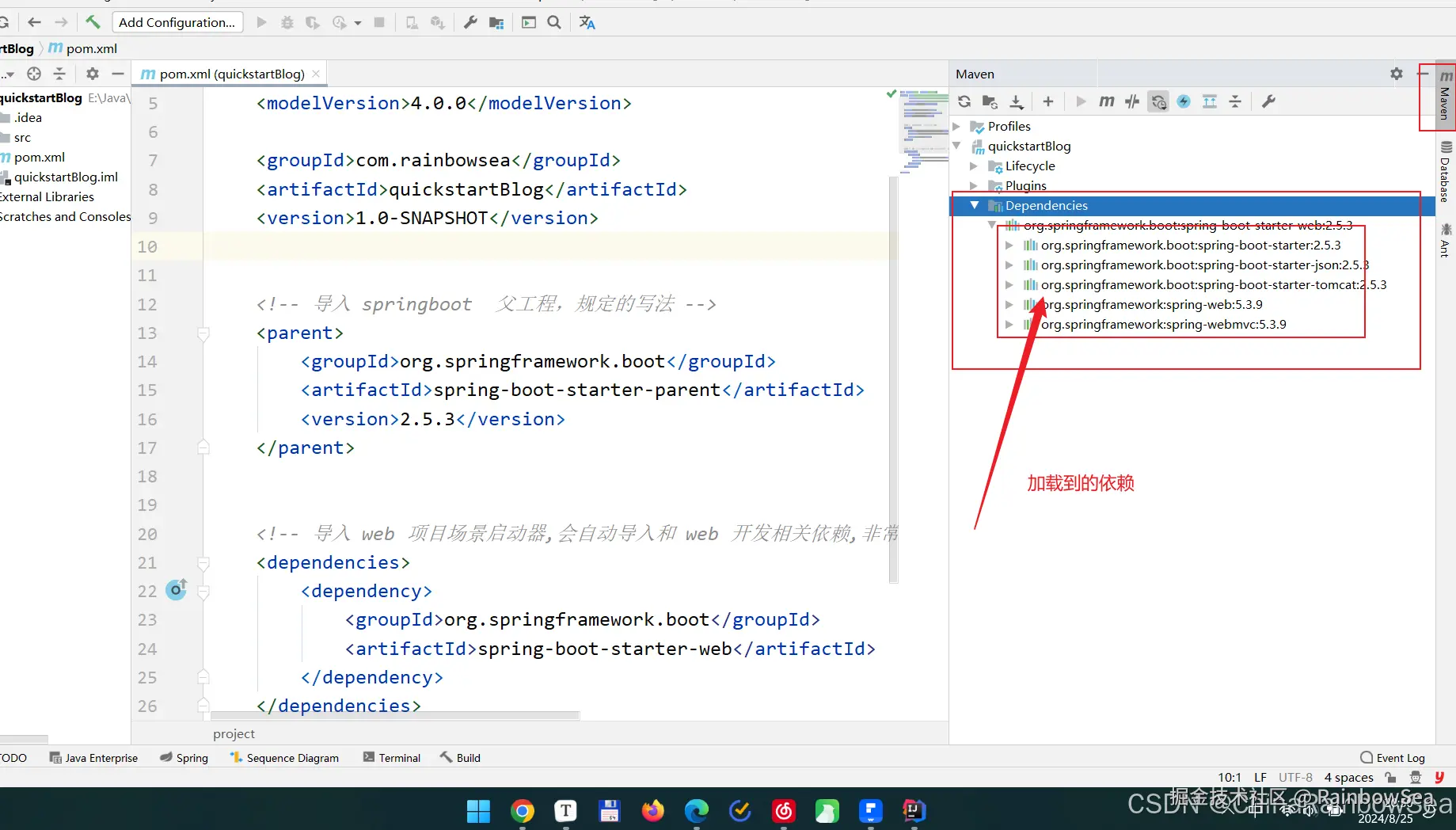Open Maven panel gear options

(1397, 74)
